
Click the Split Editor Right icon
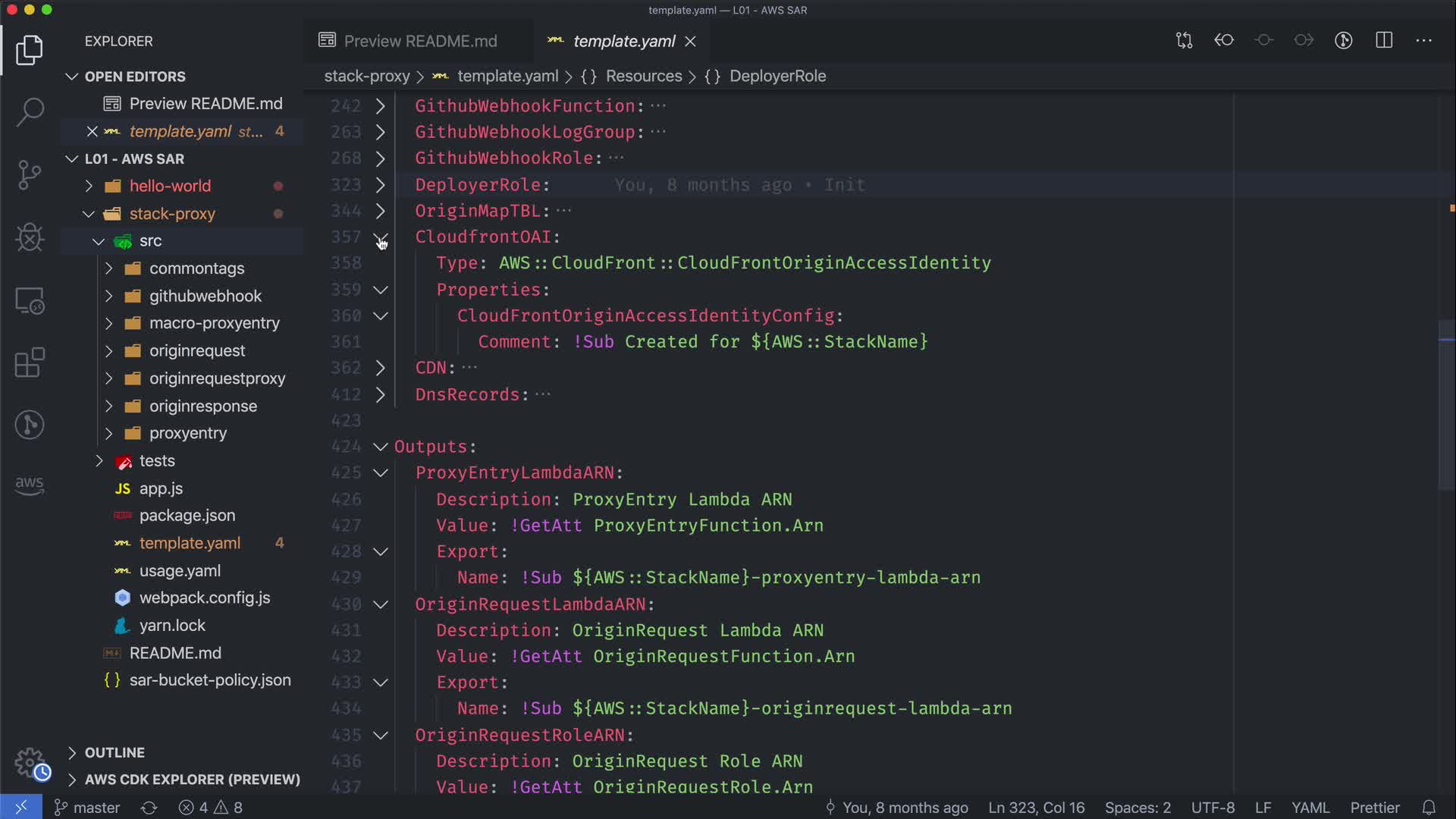tap(1384, 40)
